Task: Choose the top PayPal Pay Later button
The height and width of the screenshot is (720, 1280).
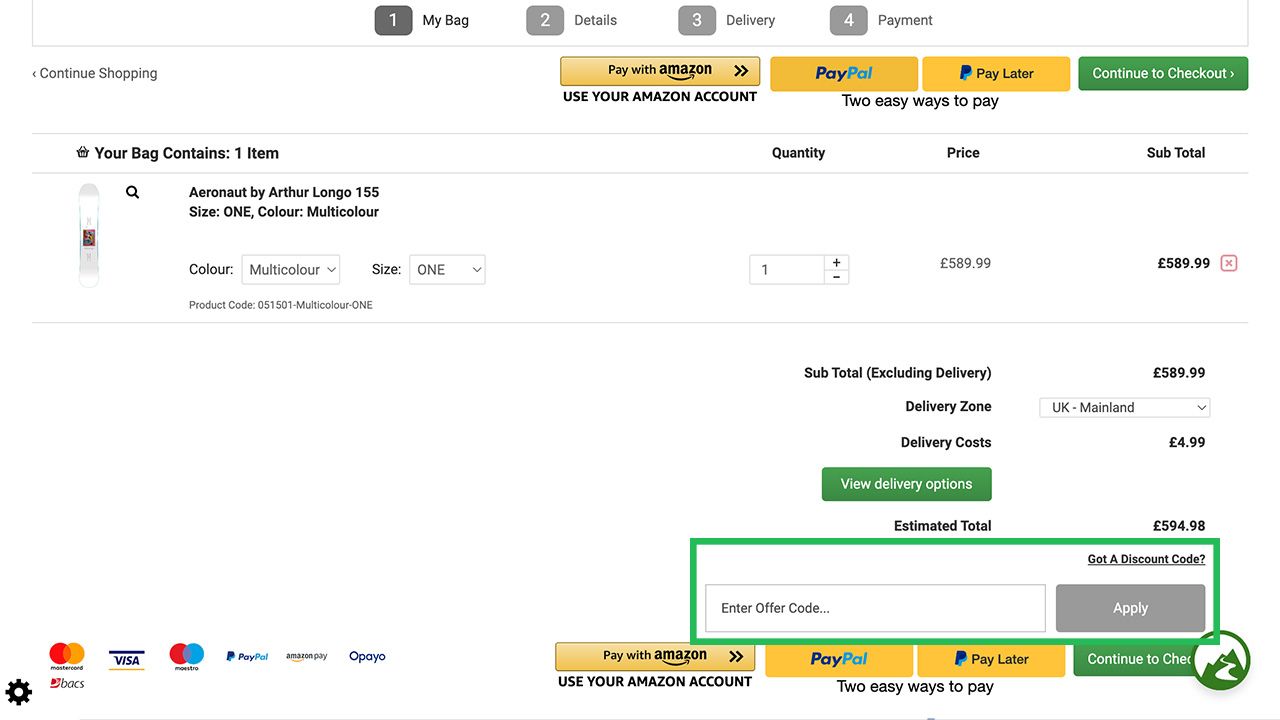Action: pyautogui.click(x=996, y=73)
